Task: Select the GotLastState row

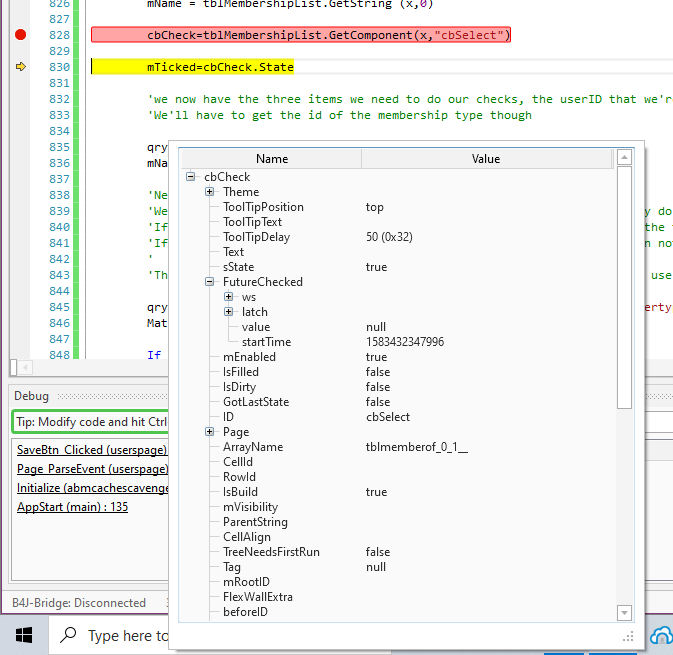Action: point(397,402)
